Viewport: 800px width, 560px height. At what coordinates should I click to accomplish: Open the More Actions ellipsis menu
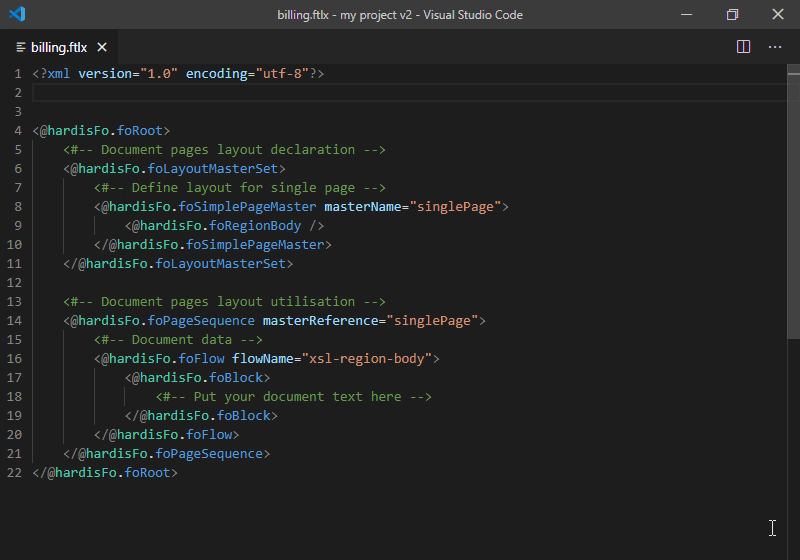[x=774, y=47]
